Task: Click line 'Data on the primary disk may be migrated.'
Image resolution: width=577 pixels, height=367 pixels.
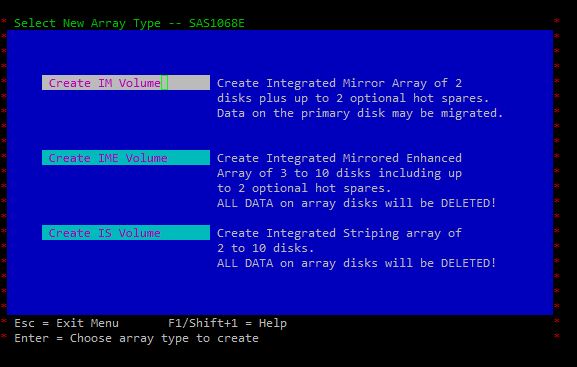Action: [x=360, y=113]
